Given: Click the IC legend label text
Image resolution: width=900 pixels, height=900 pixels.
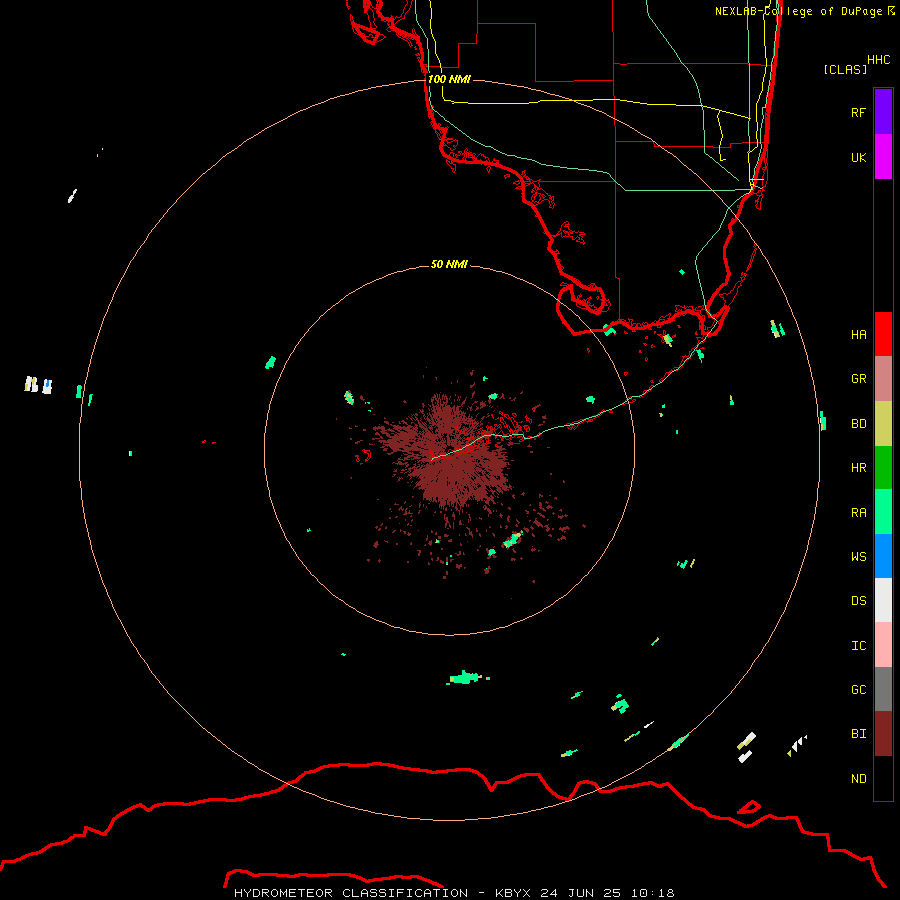Looking at the screenshot, I should pos(859,646).
